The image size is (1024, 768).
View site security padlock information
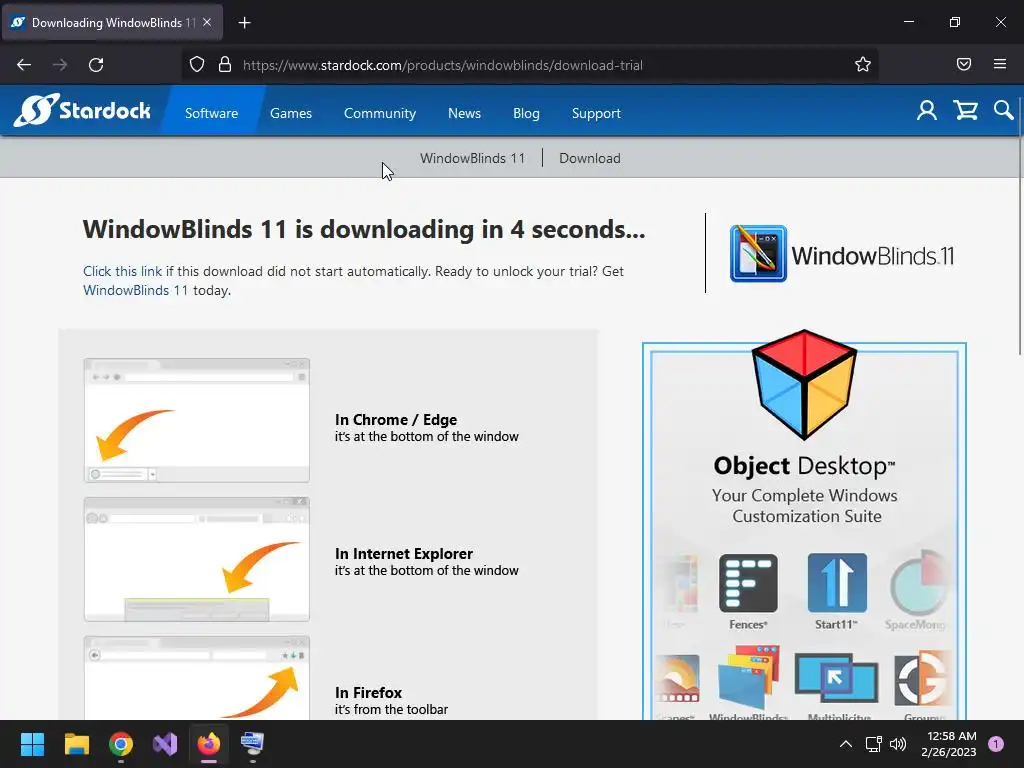pyautogui.click(x=225, y=65)
